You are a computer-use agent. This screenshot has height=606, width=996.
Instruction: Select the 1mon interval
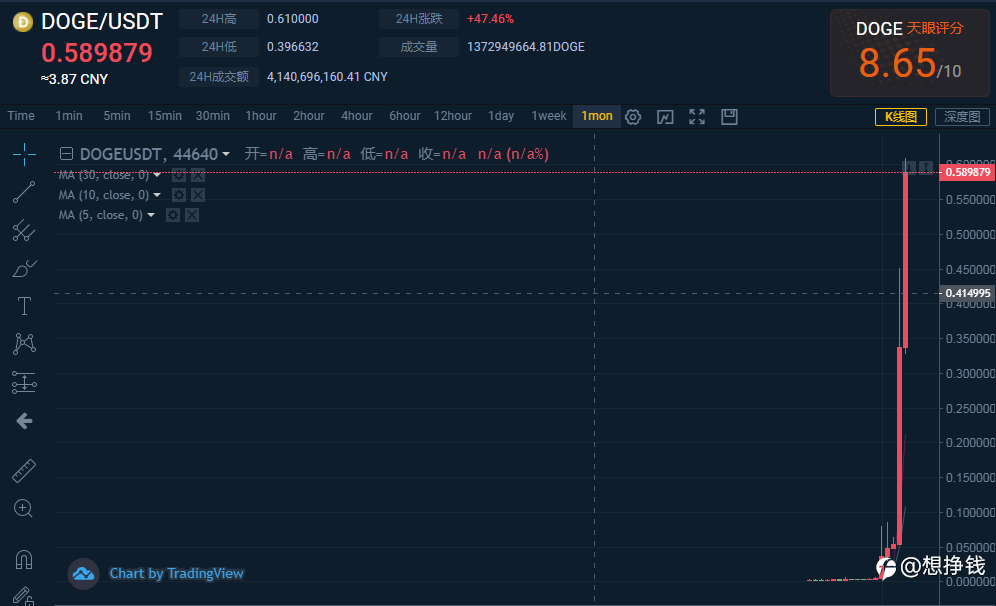597,116
